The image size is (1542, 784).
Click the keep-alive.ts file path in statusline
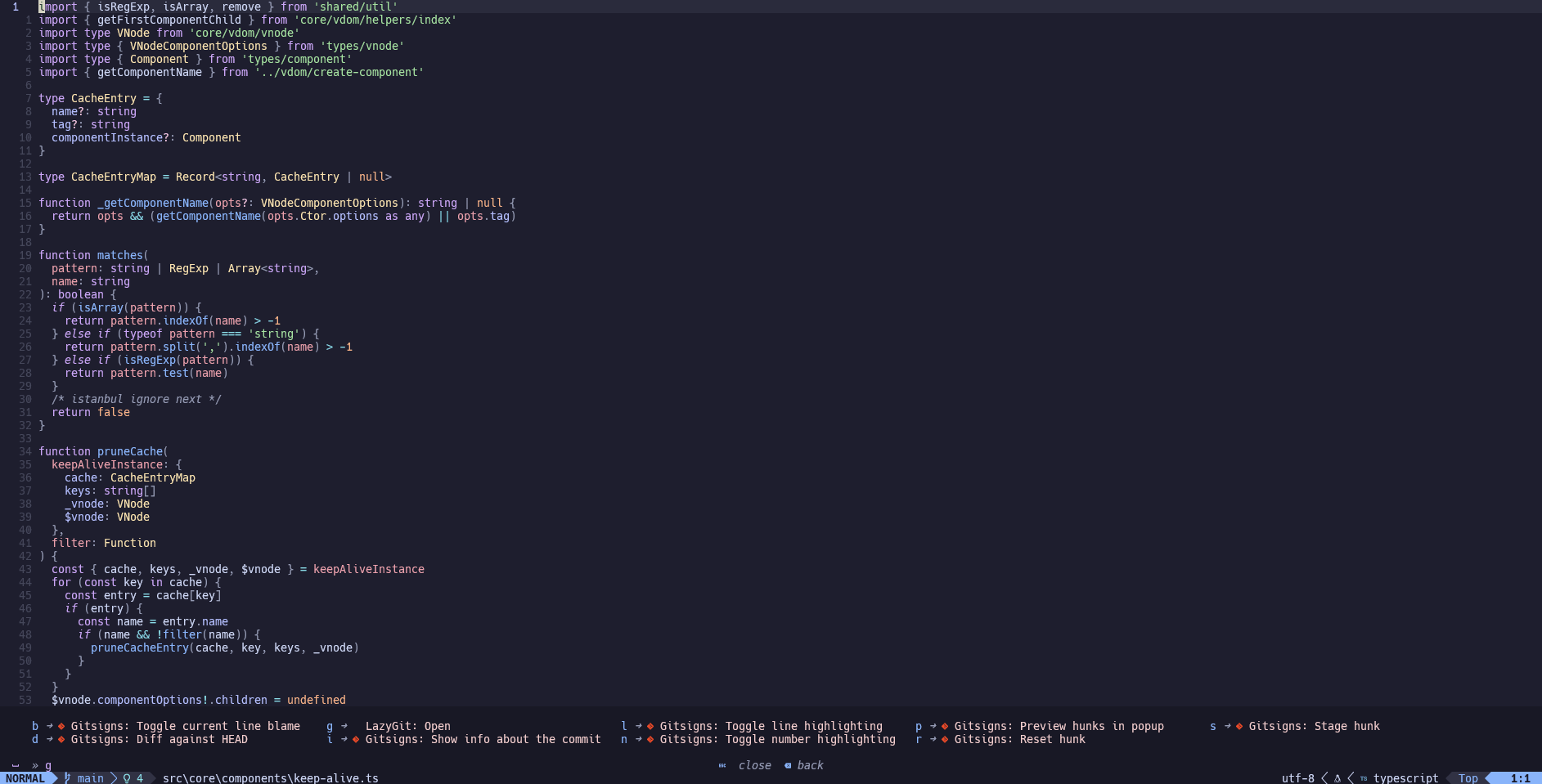pos(270,778)
